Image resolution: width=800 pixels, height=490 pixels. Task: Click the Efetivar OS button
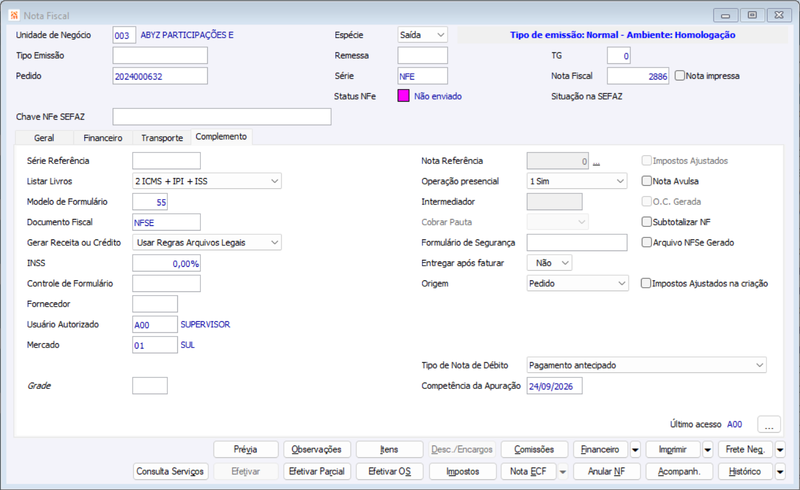point(389,472)
